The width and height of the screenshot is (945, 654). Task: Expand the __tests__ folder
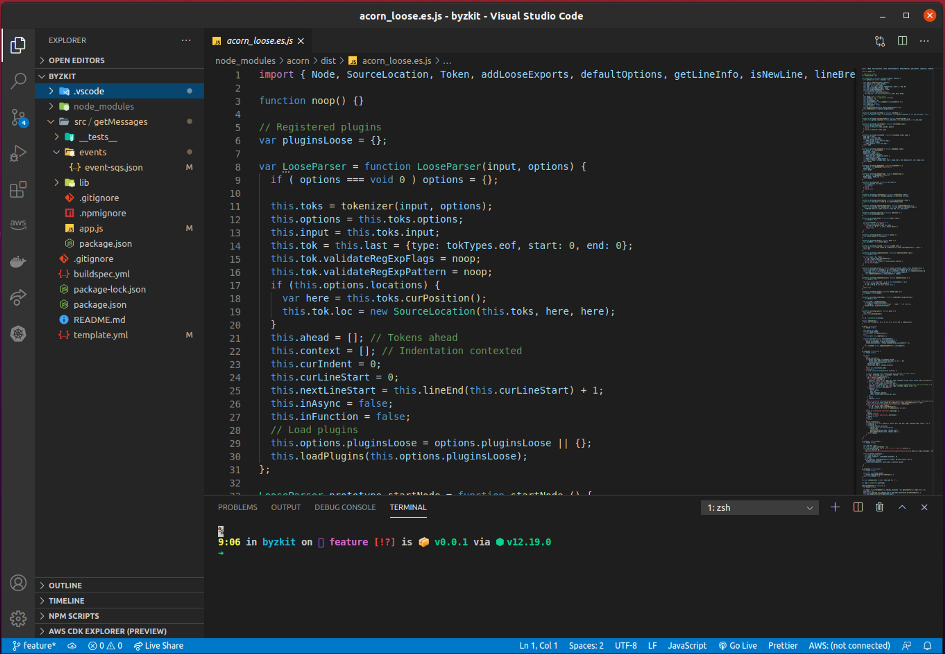click(119, 137)
